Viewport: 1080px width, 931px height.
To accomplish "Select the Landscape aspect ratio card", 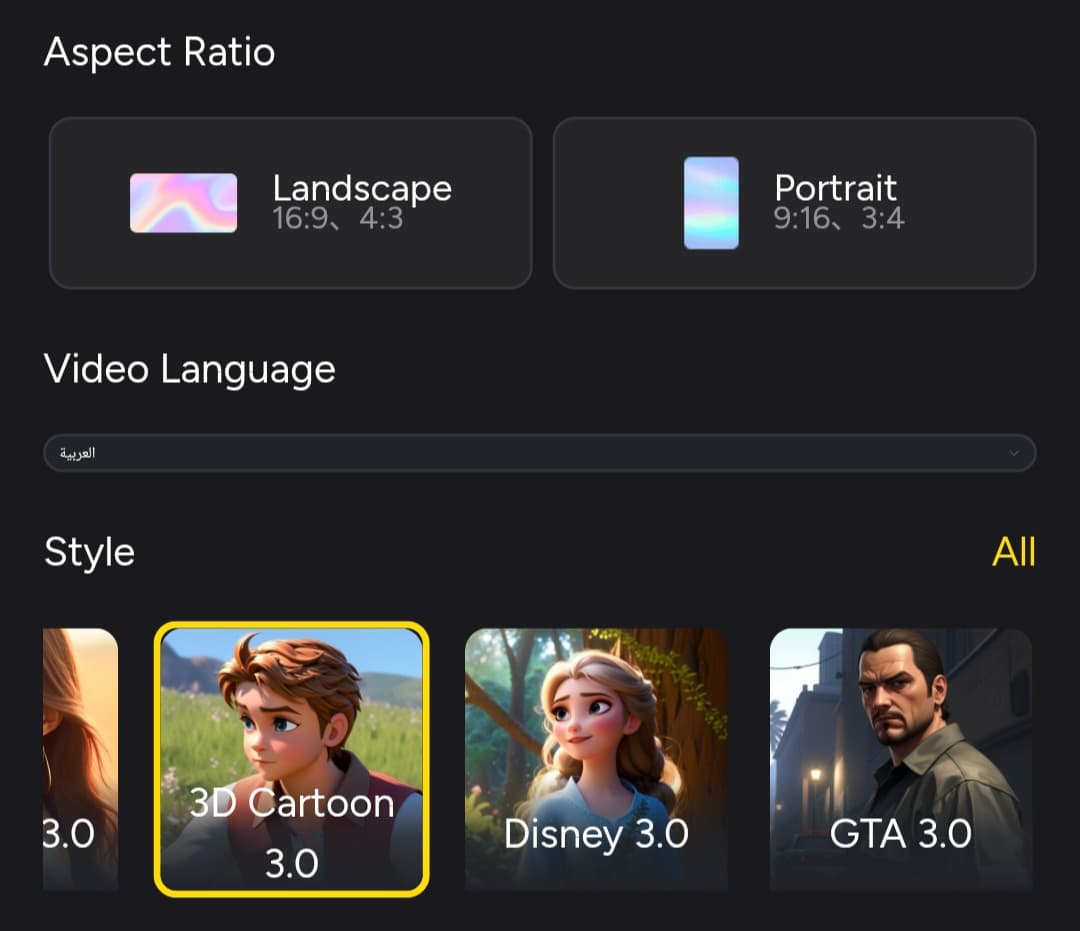I will tap(290, 203).
